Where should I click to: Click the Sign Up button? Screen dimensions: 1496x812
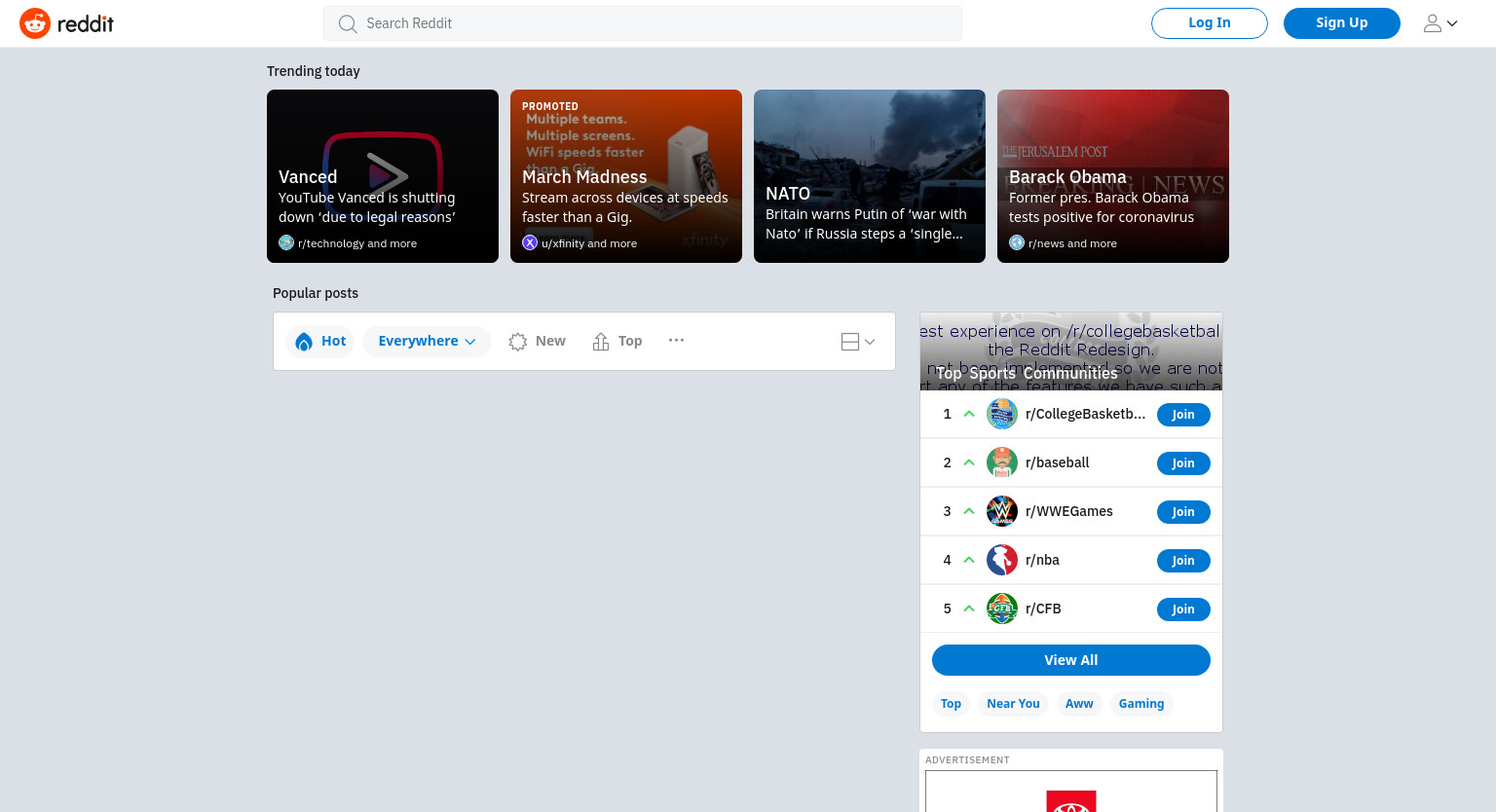tap(1342, 23)
